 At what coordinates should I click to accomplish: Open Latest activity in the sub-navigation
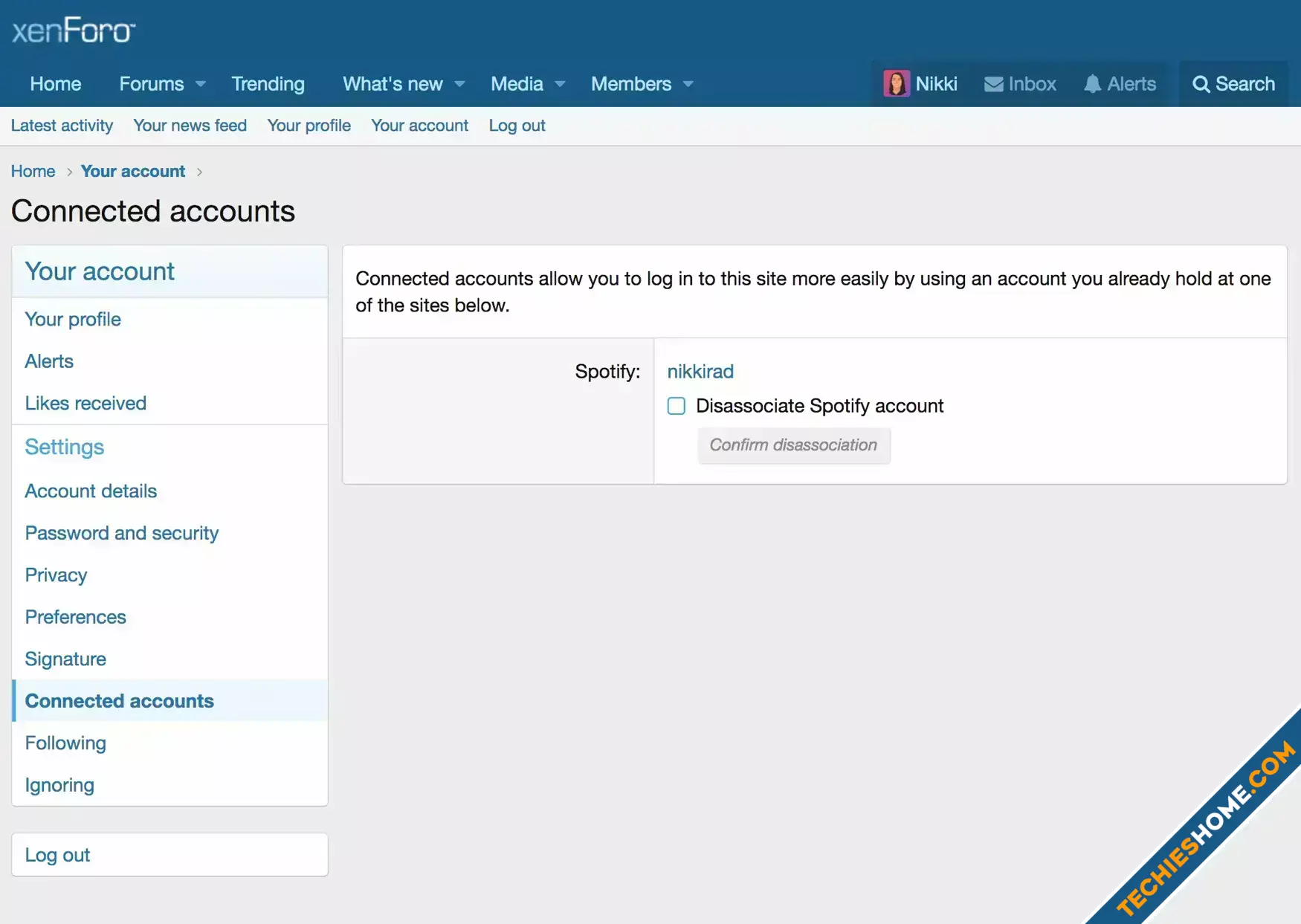coord(62,126)
